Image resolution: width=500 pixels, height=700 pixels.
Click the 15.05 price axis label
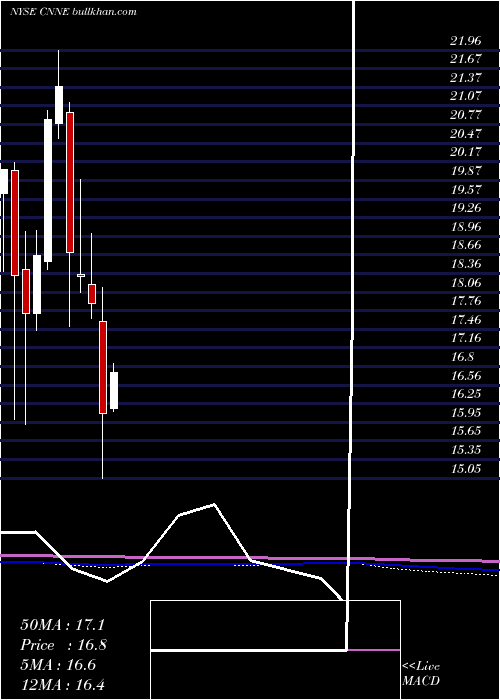(466, 468)
